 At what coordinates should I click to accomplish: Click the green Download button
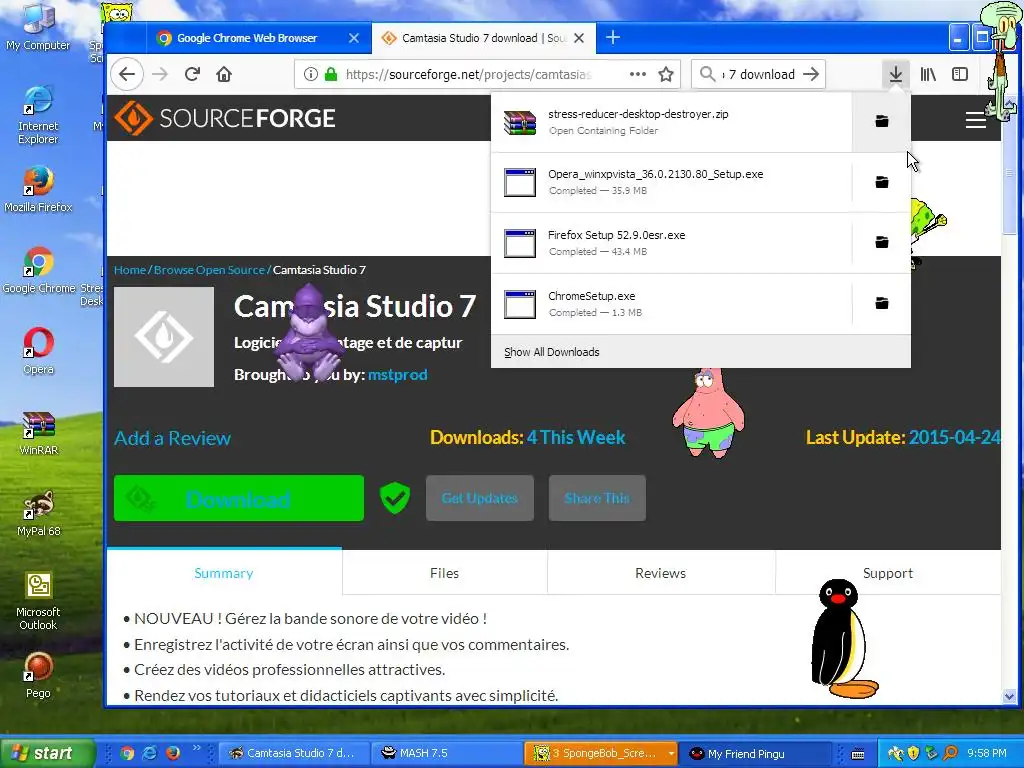tap(238, 498)
